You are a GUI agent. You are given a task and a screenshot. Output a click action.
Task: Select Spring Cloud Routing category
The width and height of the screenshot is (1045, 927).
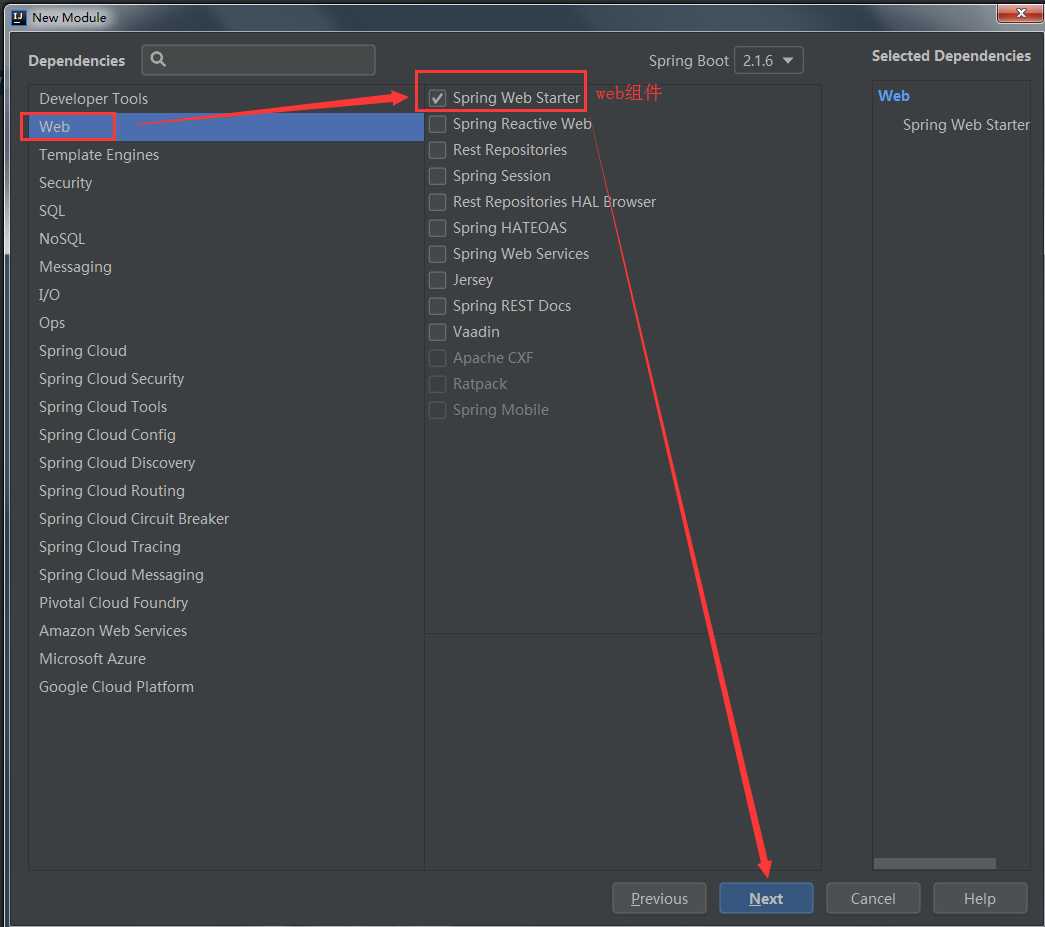(226, 490)
